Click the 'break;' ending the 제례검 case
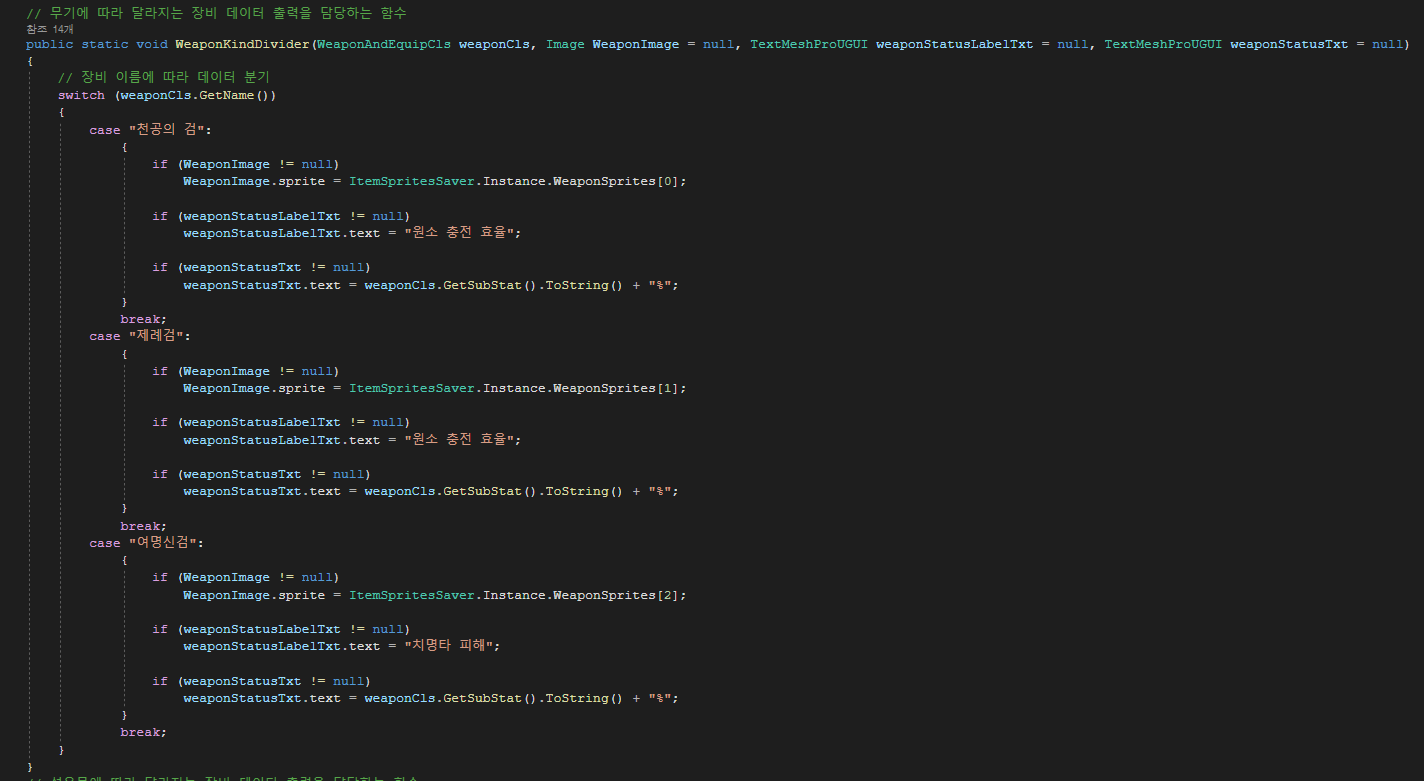The height and width of the screenshot is (781, 1424). pyautogui.click(x=143, y=526)
